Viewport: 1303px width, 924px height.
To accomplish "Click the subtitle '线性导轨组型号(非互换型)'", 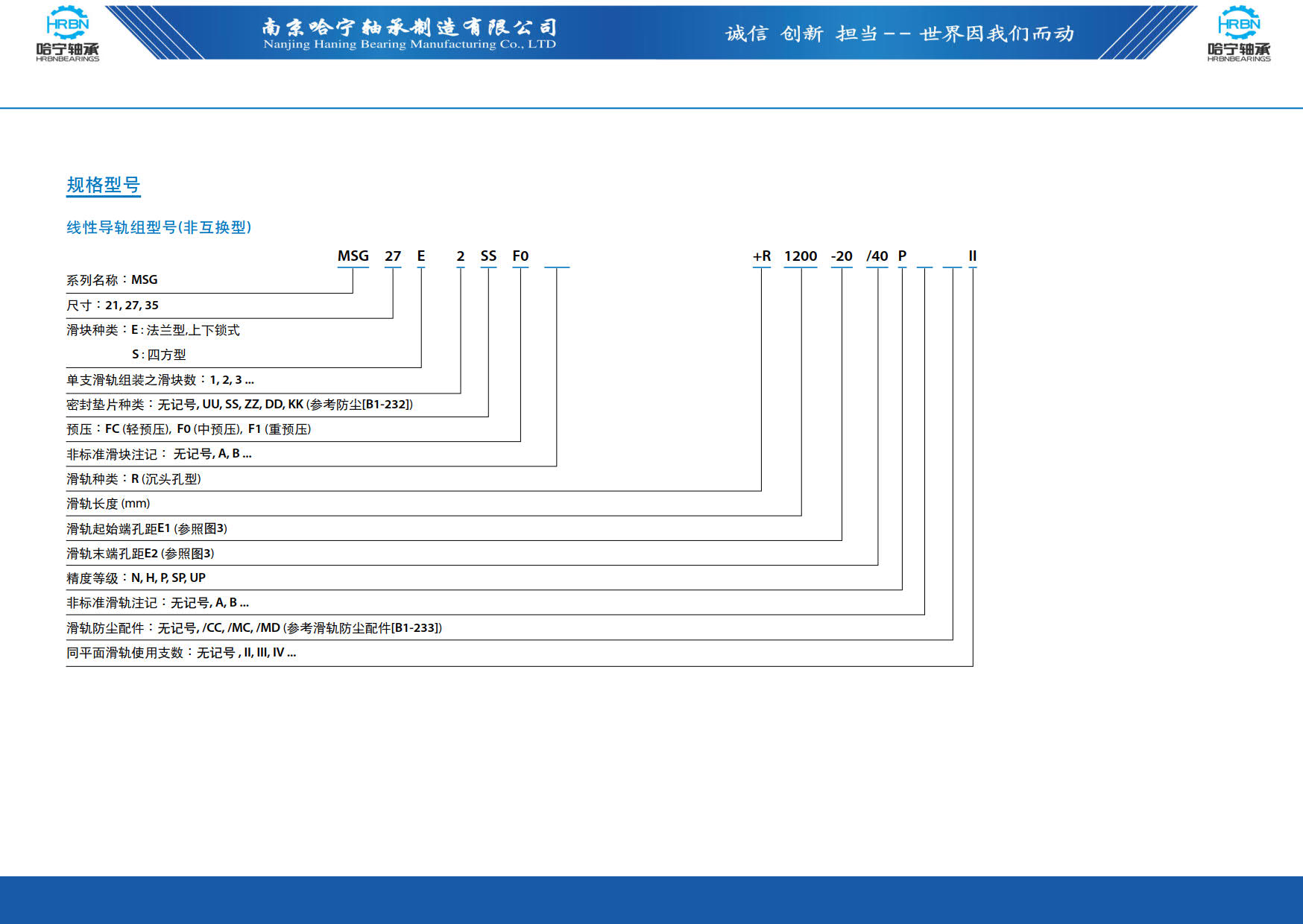I will tap(159, 227).
